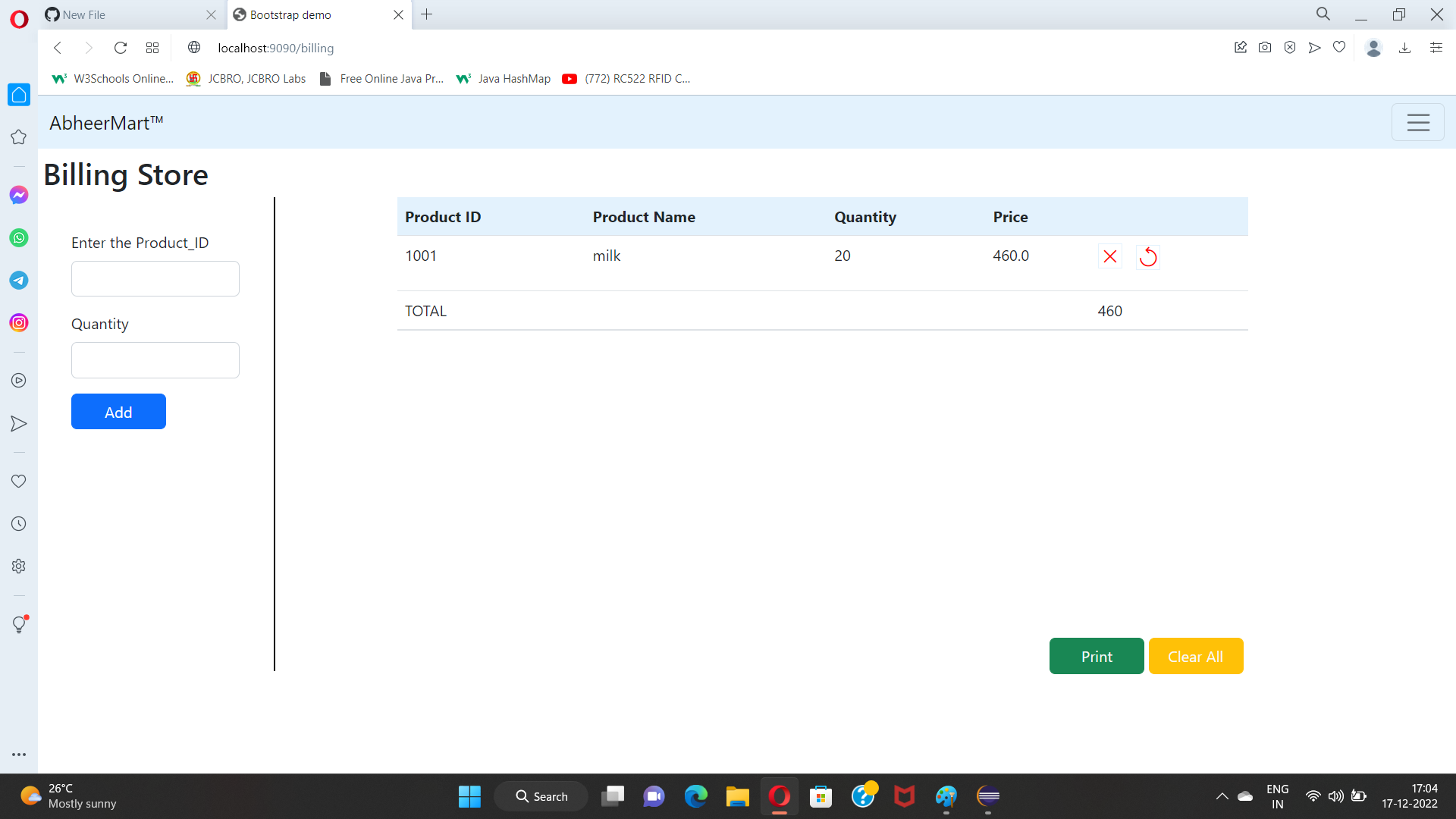1456x819 pixels.
Task: Open the AbheerMart navbar hamburger menu
Action: pos(1417,122)
